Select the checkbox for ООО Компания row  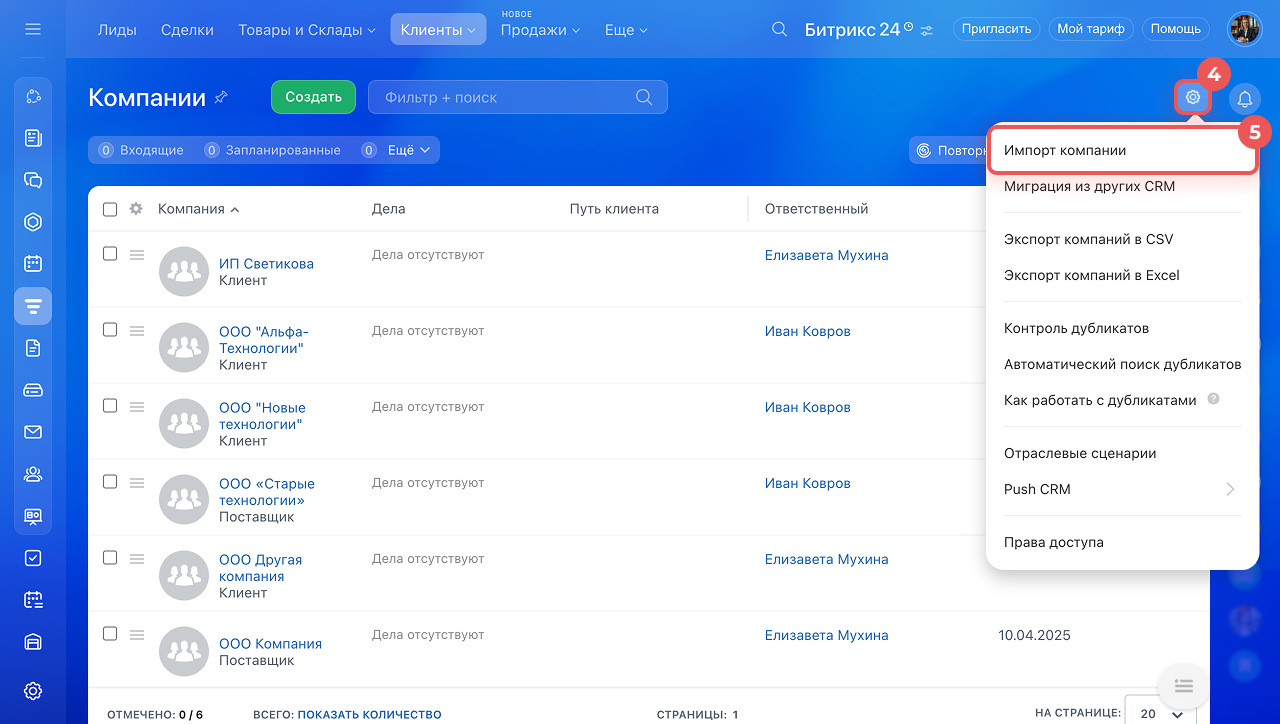pos(110,634)
